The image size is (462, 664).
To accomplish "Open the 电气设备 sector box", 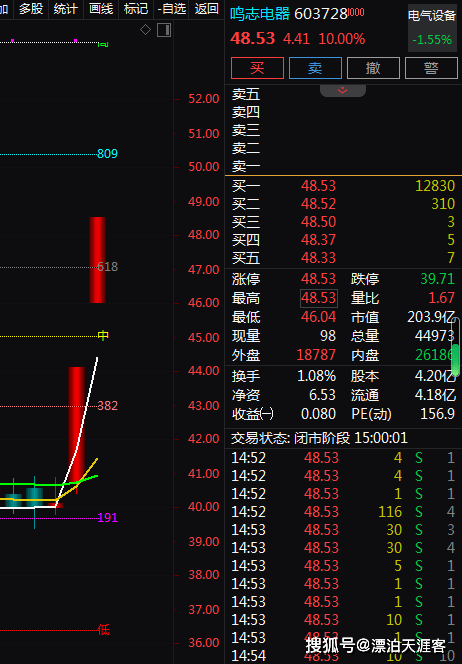I will [x=432, y=28].
